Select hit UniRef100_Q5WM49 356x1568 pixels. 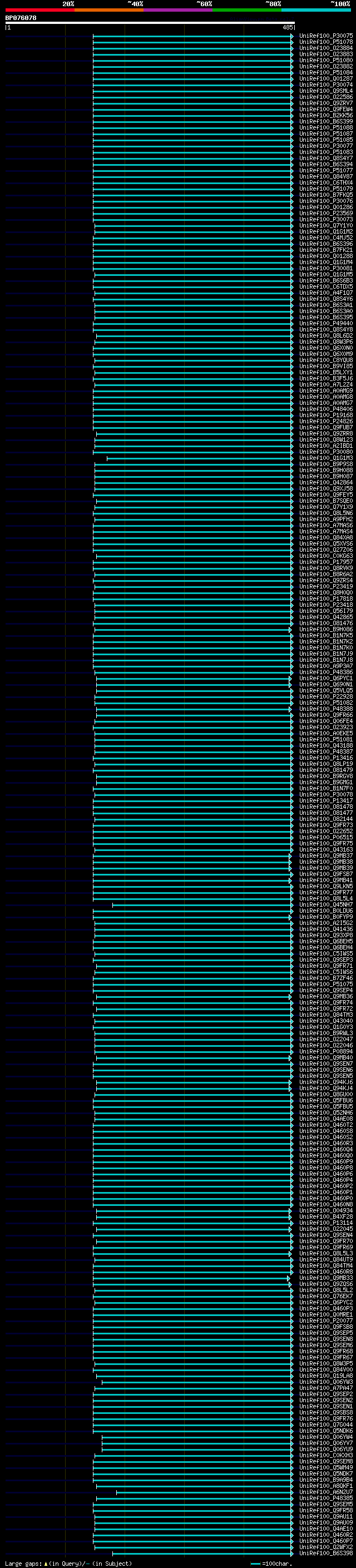click(x=326, y=1467)
